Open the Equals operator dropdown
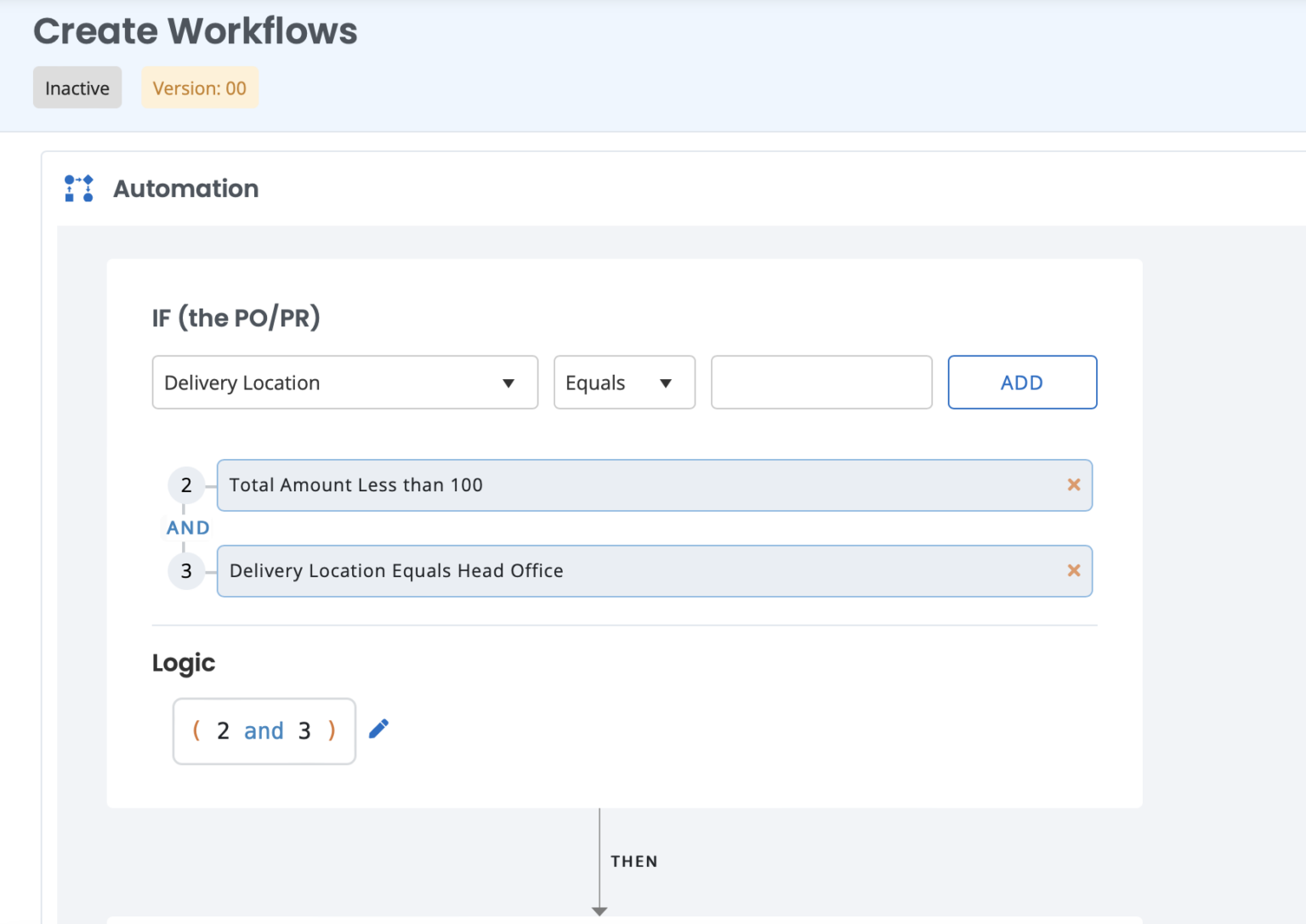The width and height of the screenshot is (1306, 924). (624, 383)
